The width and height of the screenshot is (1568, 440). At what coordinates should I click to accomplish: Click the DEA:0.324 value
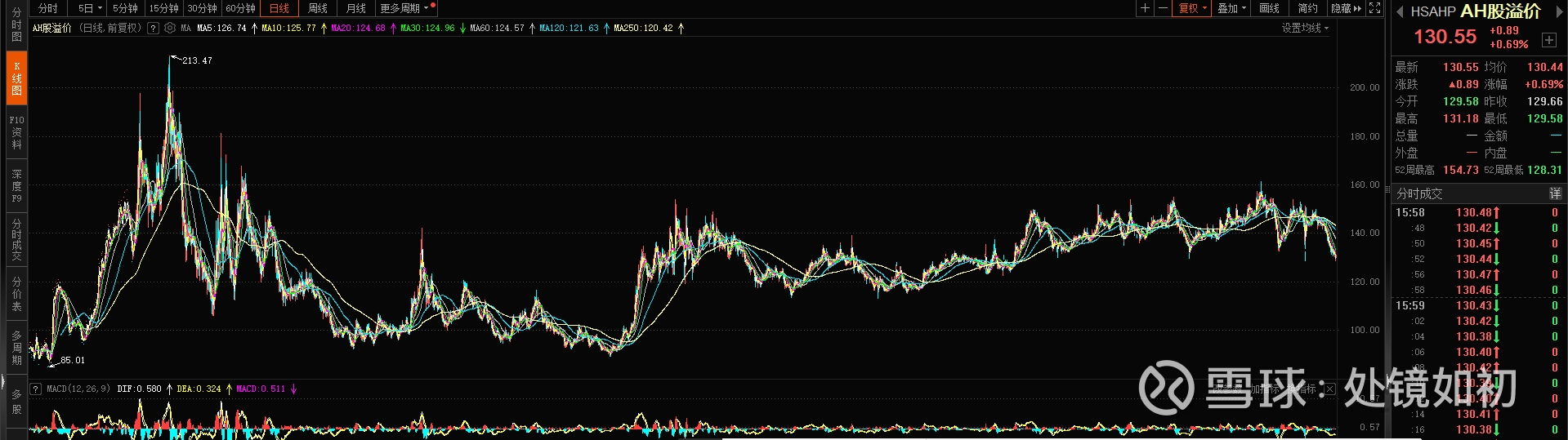[199, 389]
